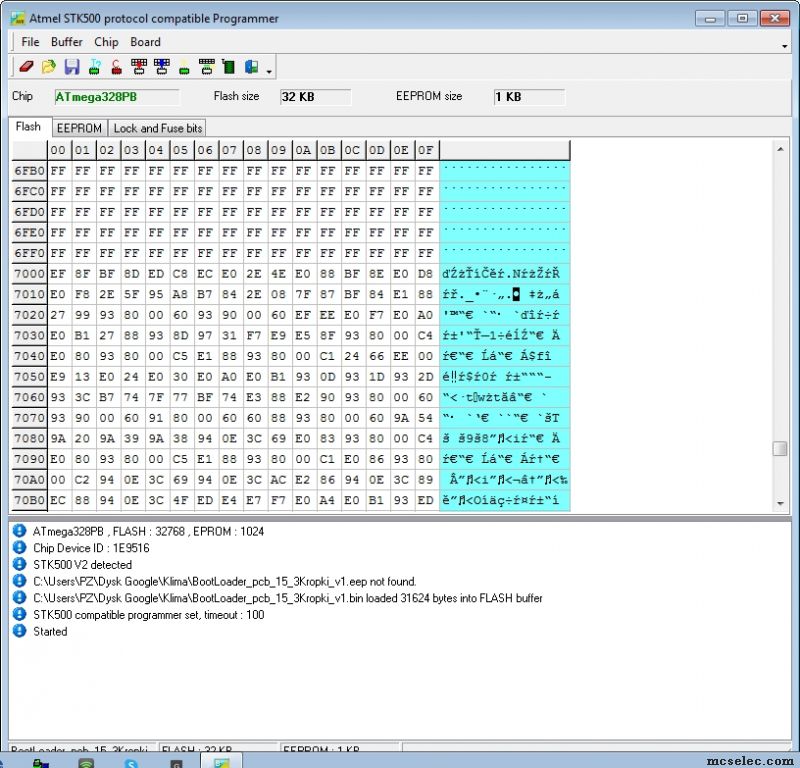Click cell EF in row 7000 column 00
The image size is (800, 768).
point(58,274)
